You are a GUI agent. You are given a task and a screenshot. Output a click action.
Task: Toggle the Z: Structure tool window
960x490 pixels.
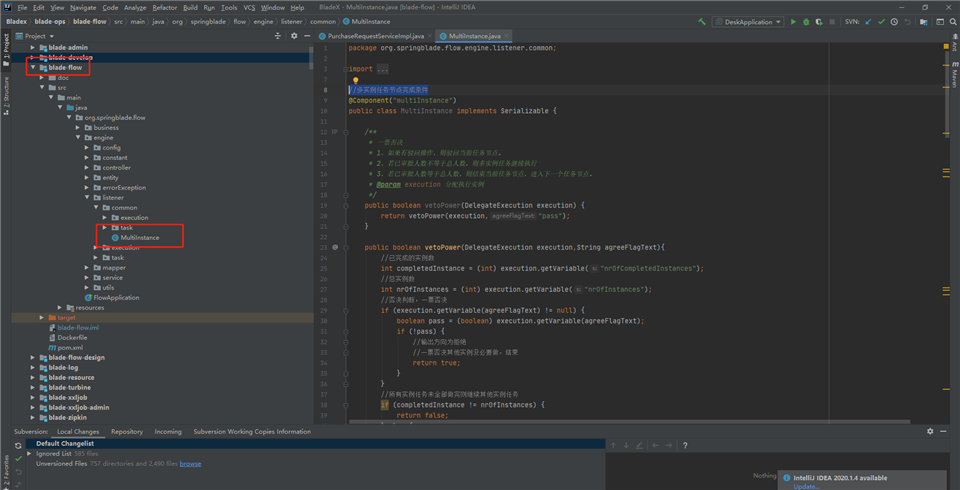point(6,96)
